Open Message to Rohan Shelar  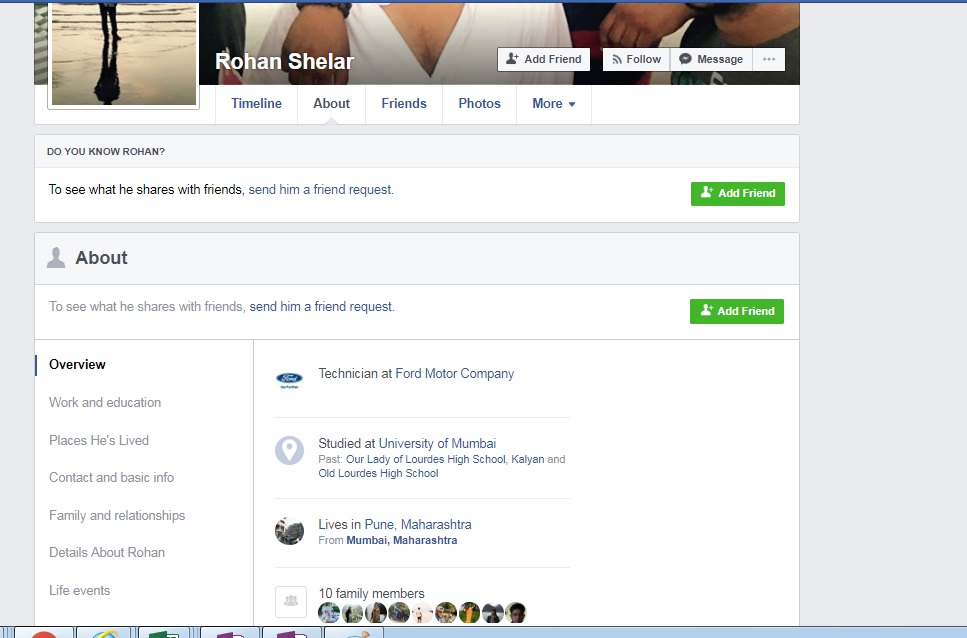click(x=711, y=59)
